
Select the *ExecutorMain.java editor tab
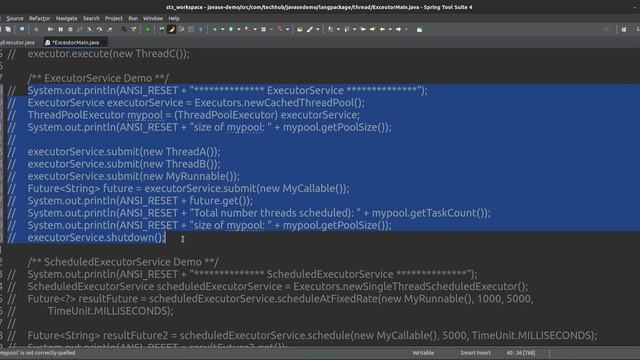point(76,42)
